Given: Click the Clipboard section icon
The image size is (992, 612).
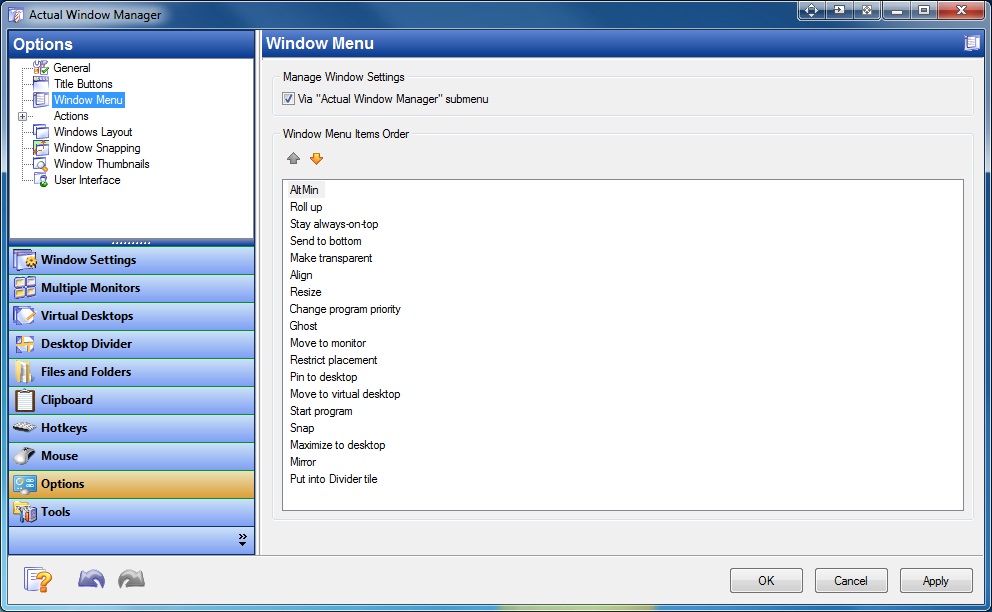Looking at the screenshot, I should click(x=25, y=400).
